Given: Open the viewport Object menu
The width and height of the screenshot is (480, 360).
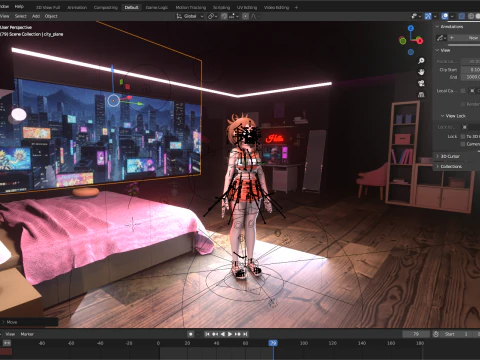Looking at the screenshot, I should [x=51, y=16].
